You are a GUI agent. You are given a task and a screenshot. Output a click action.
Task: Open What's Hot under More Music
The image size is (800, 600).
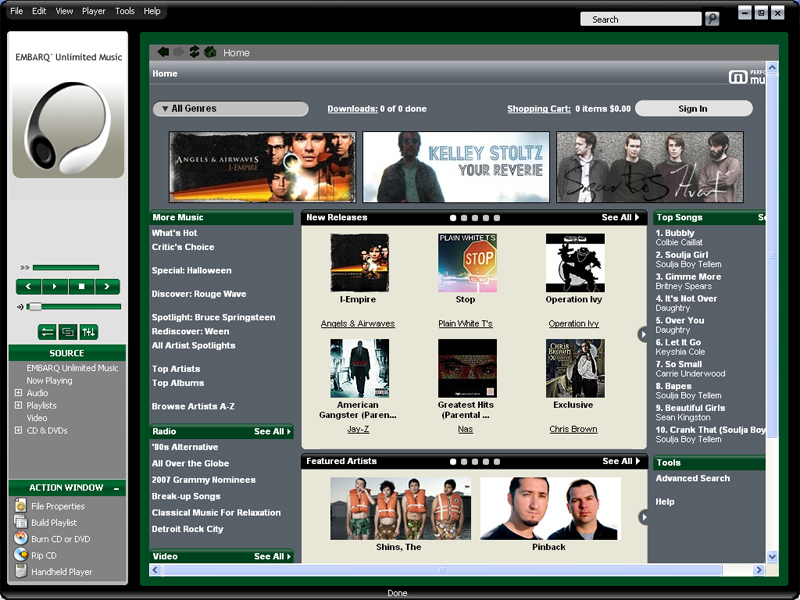[174, 233]
